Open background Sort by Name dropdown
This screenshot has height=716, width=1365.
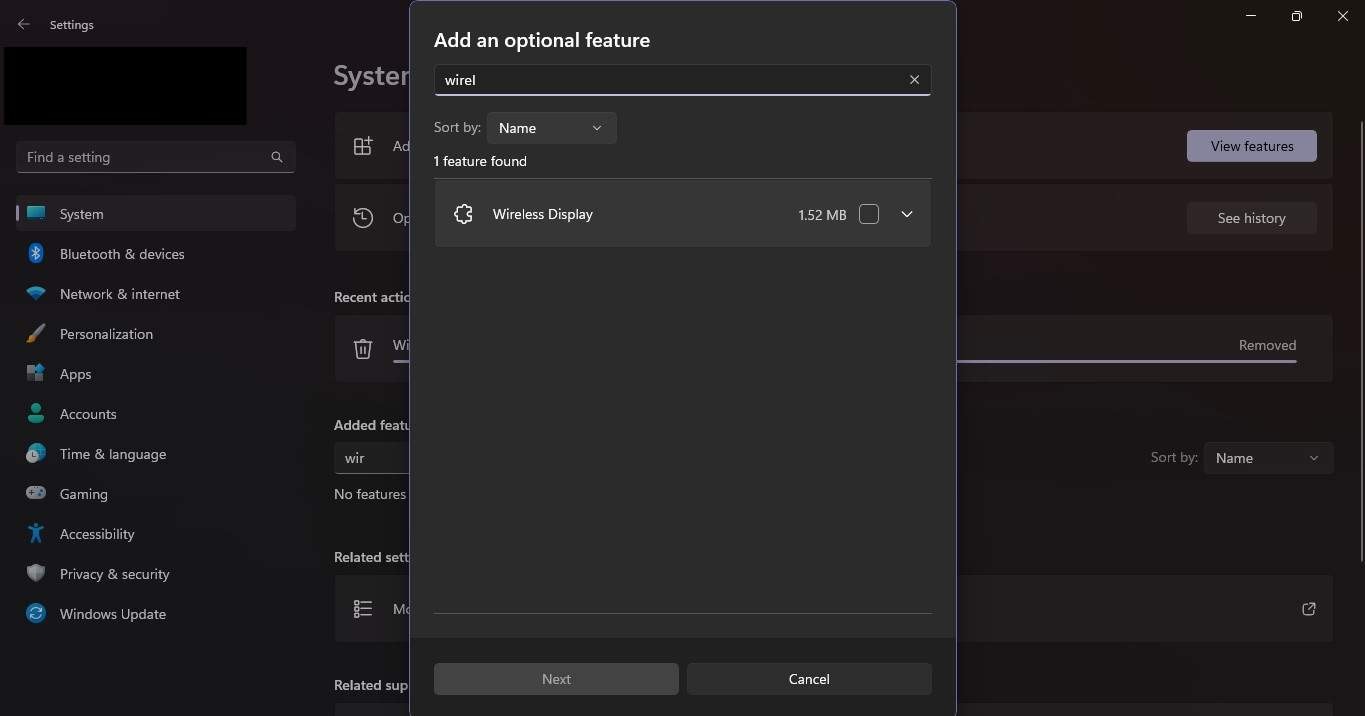1268,458
